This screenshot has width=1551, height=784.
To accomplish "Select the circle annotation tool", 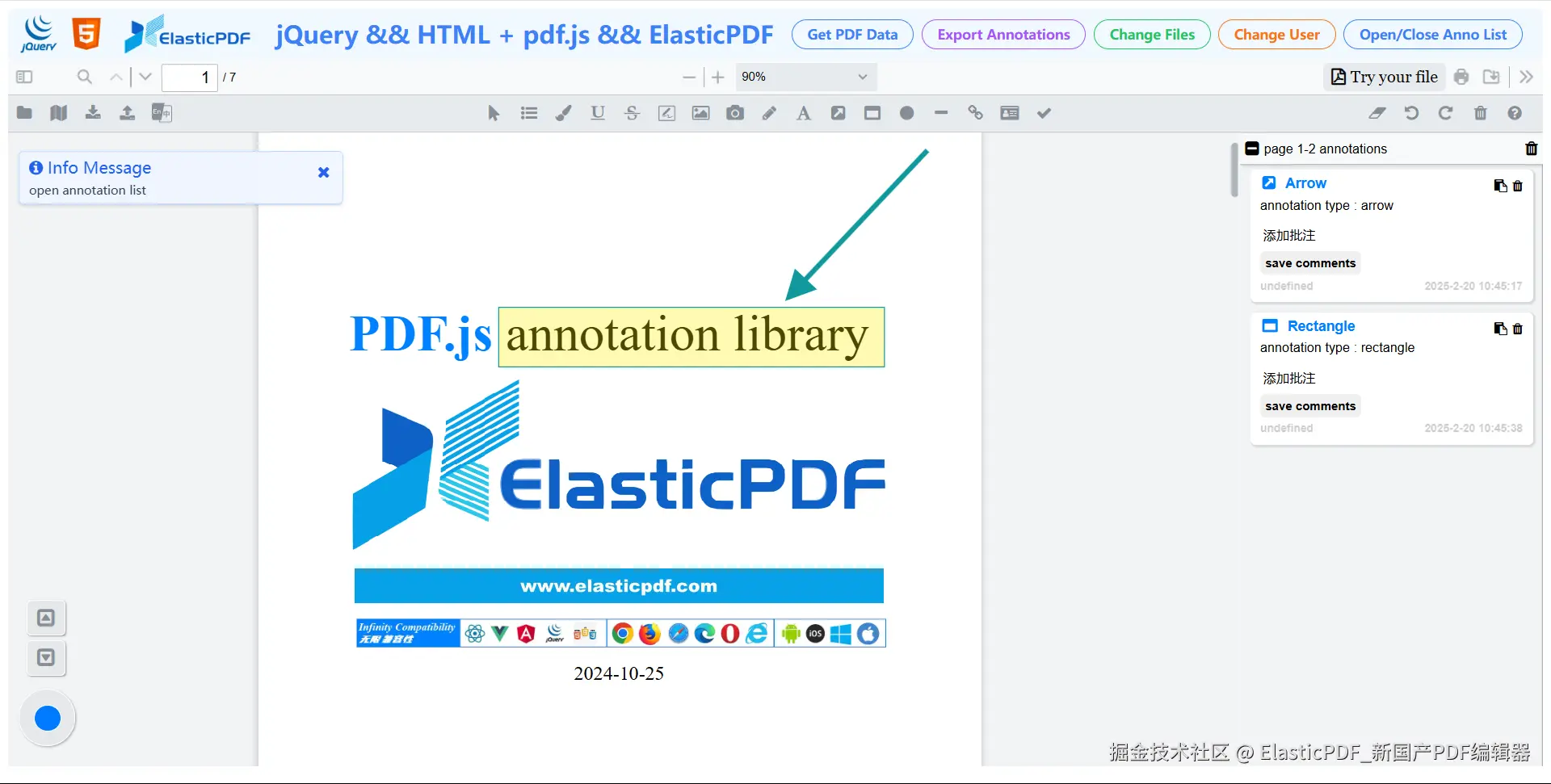I will tap(906, 113).
